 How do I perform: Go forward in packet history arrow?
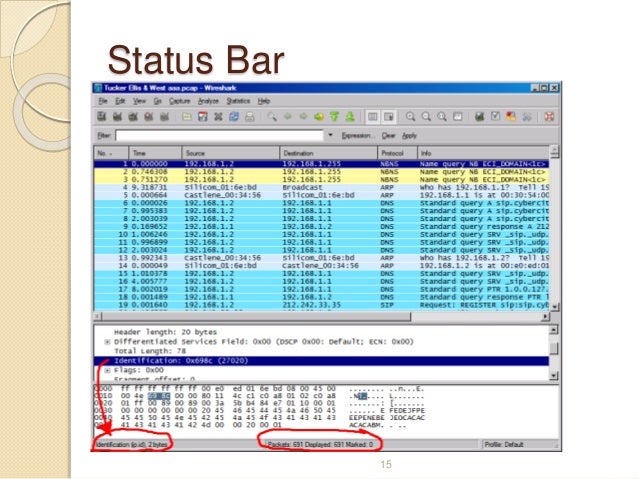pos(303,117)
